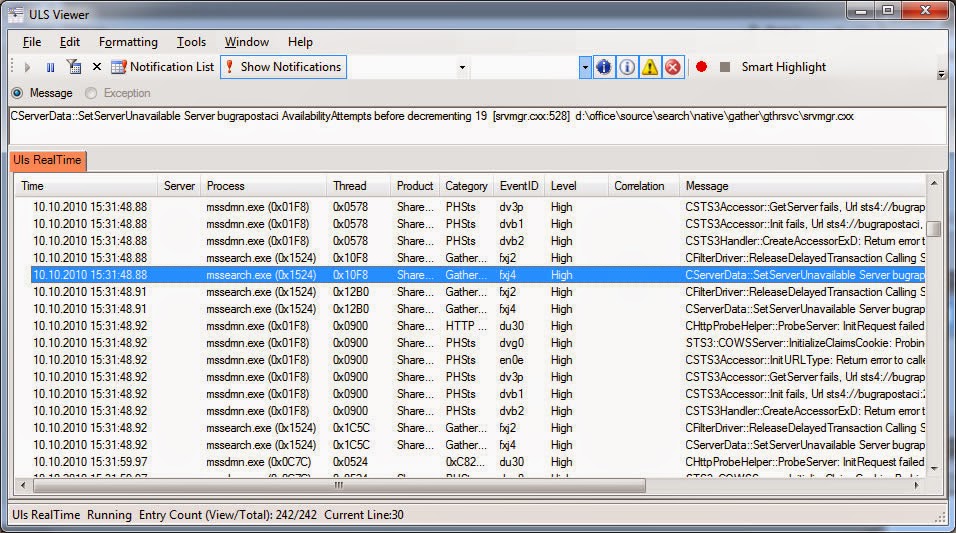This screenshot has width=956, height=533.
Task: Click the Entry Count status bar text
Action: pyautogui.click(x=228, y=515)
